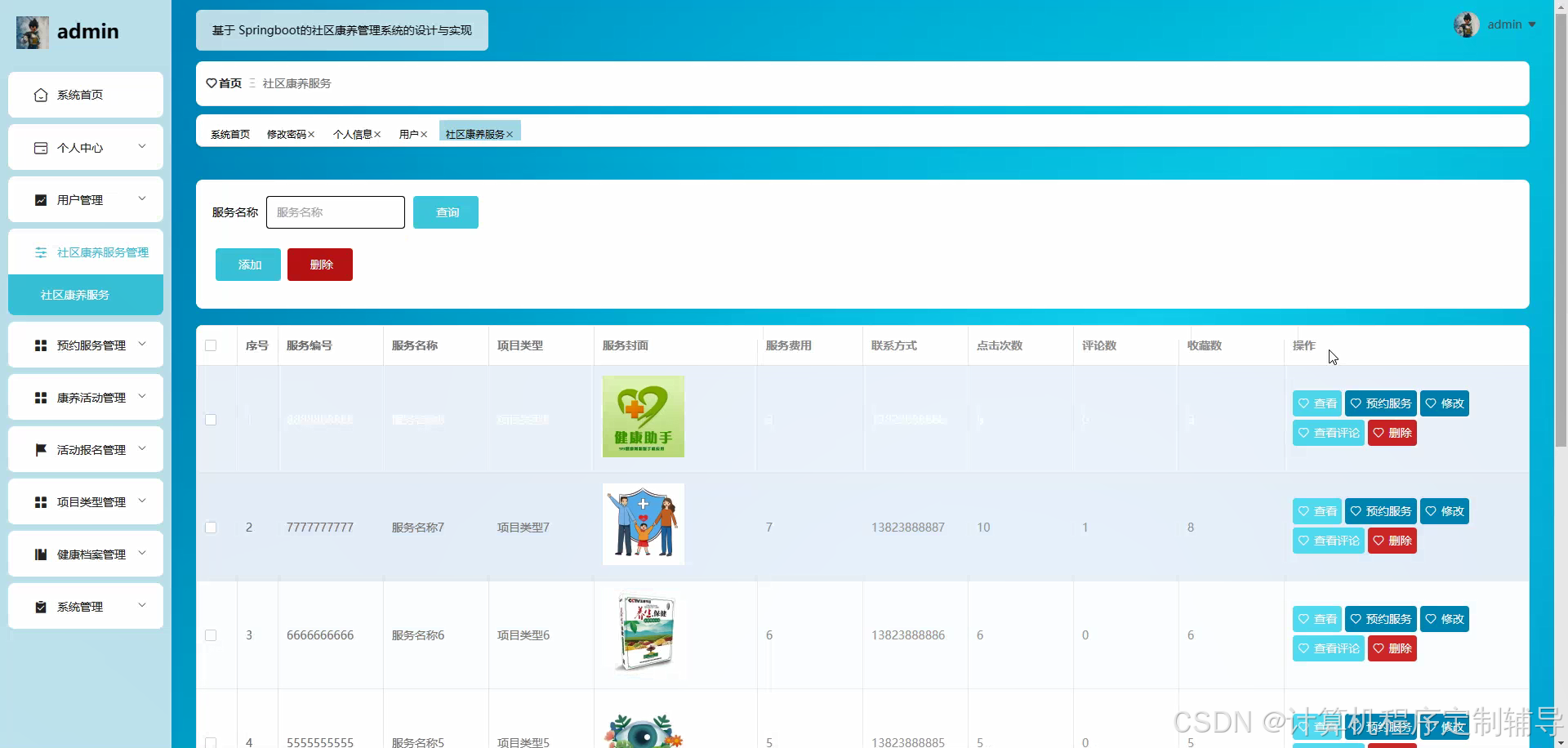Click the heart icon beside 首页 breadcrumb
This screenshot has width=1568, height=748.
[212, 83]
